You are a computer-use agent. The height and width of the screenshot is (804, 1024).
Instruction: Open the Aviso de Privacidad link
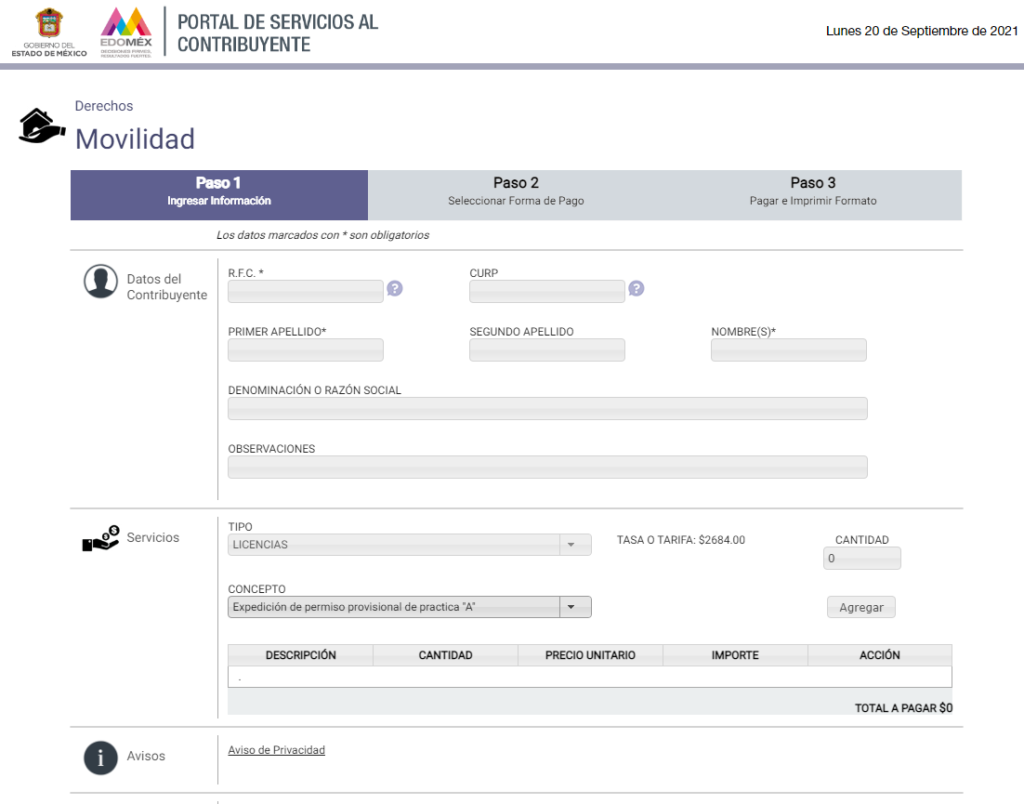coord(276,750)
